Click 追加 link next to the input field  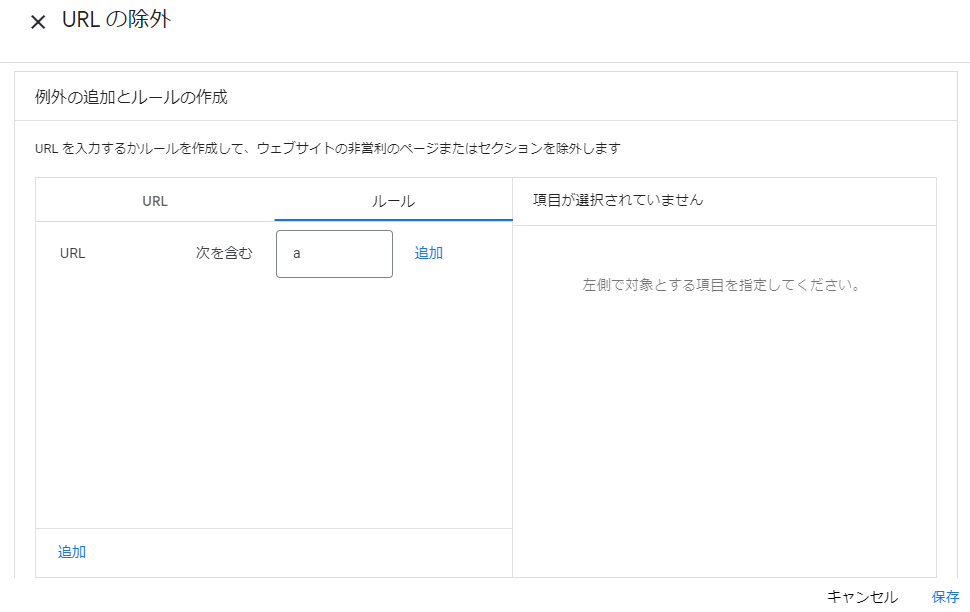coord(428,253)
